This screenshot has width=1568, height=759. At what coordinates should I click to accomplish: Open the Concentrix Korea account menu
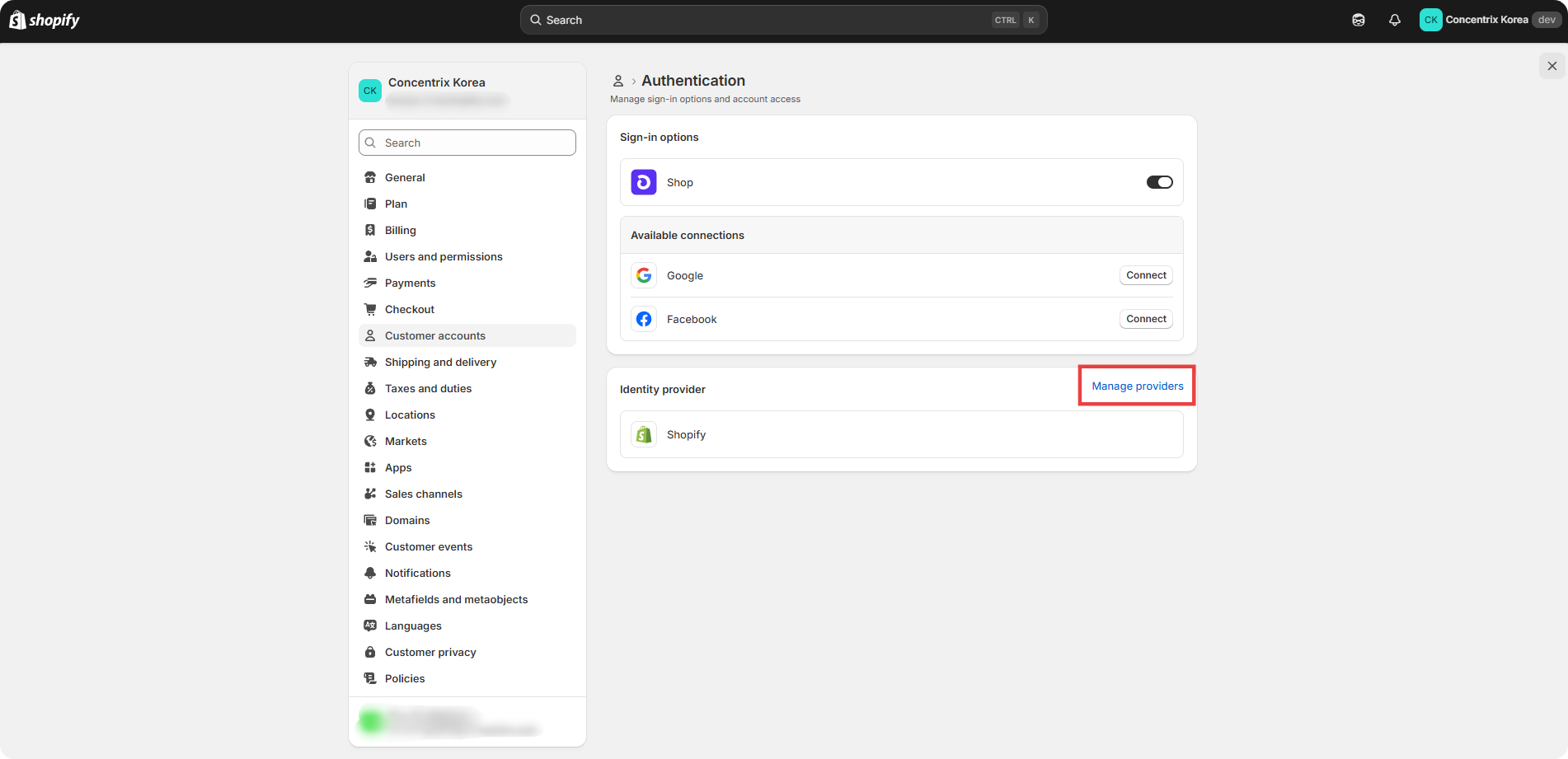coord(1491,20)
